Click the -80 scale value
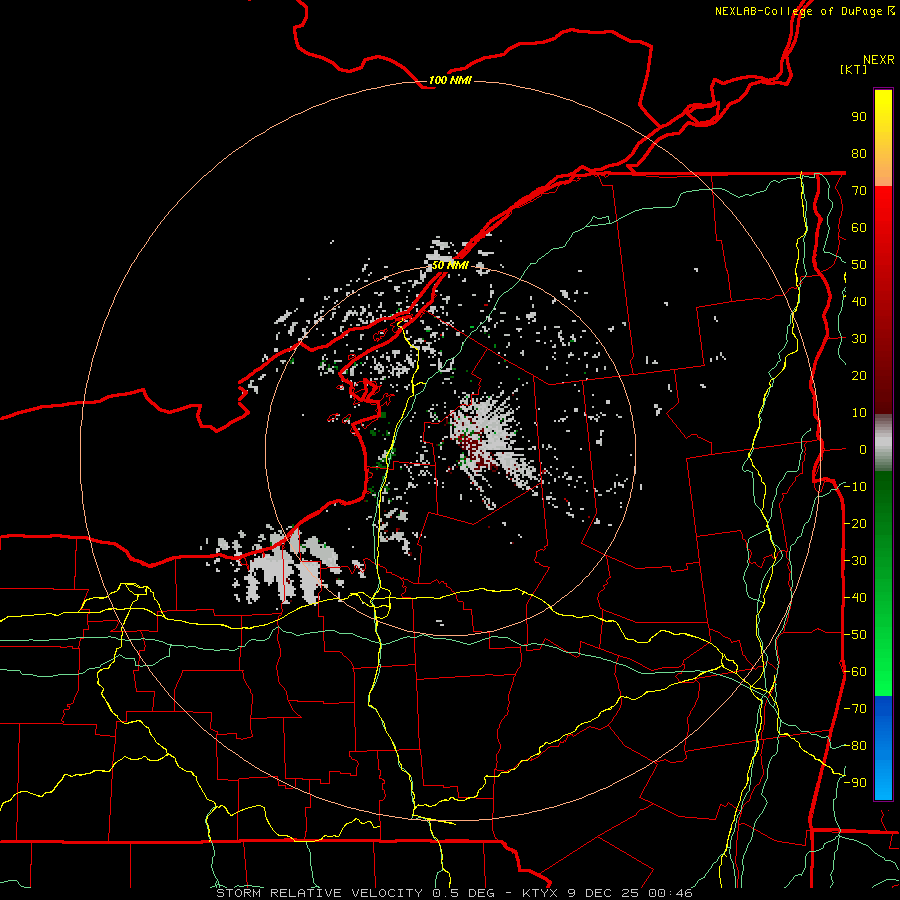The image size is (900, 900). (855, 746)
